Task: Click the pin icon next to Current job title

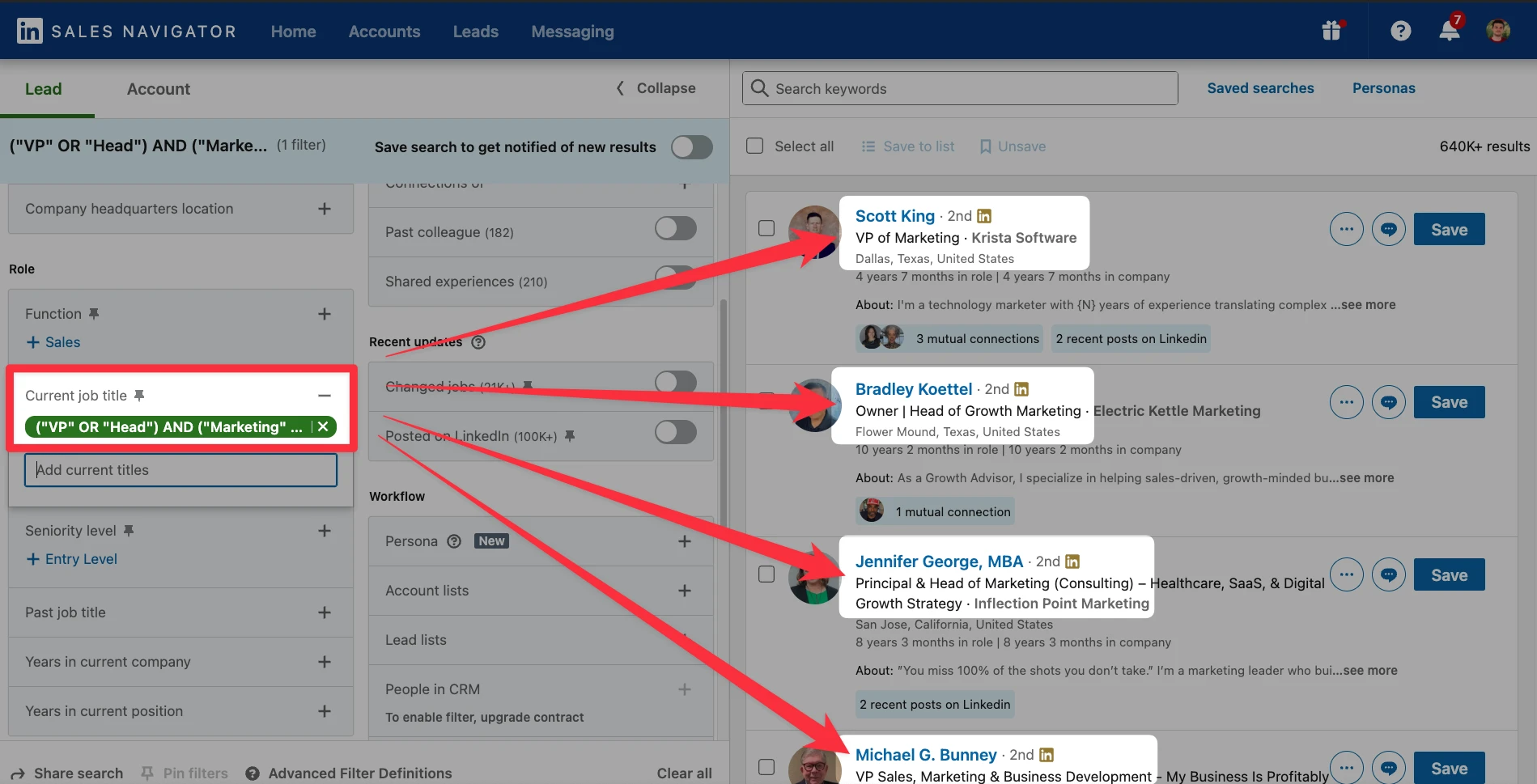Action: click(x=139, y=396)
